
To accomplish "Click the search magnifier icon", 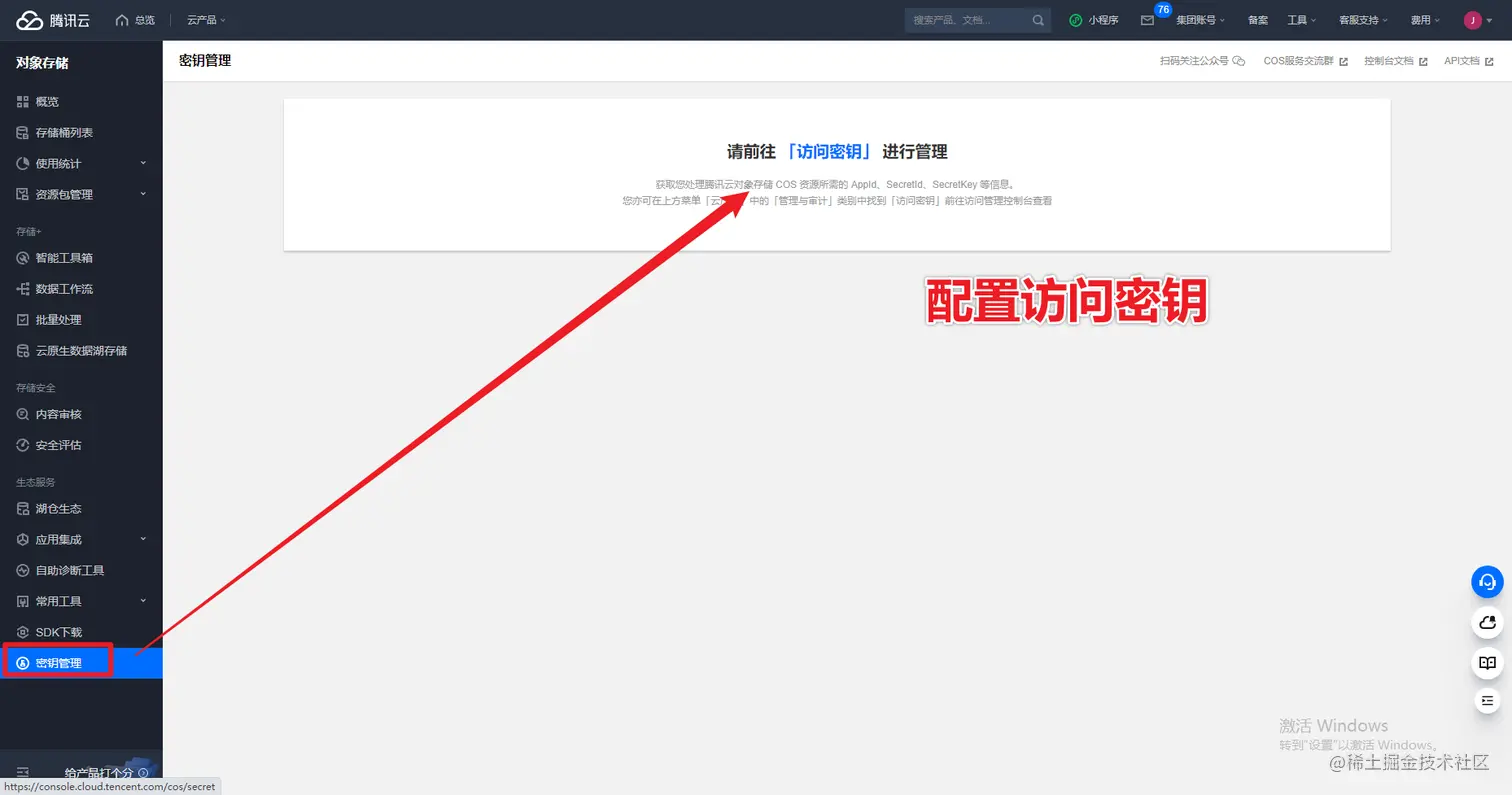I will click(x=1039, y=20).
